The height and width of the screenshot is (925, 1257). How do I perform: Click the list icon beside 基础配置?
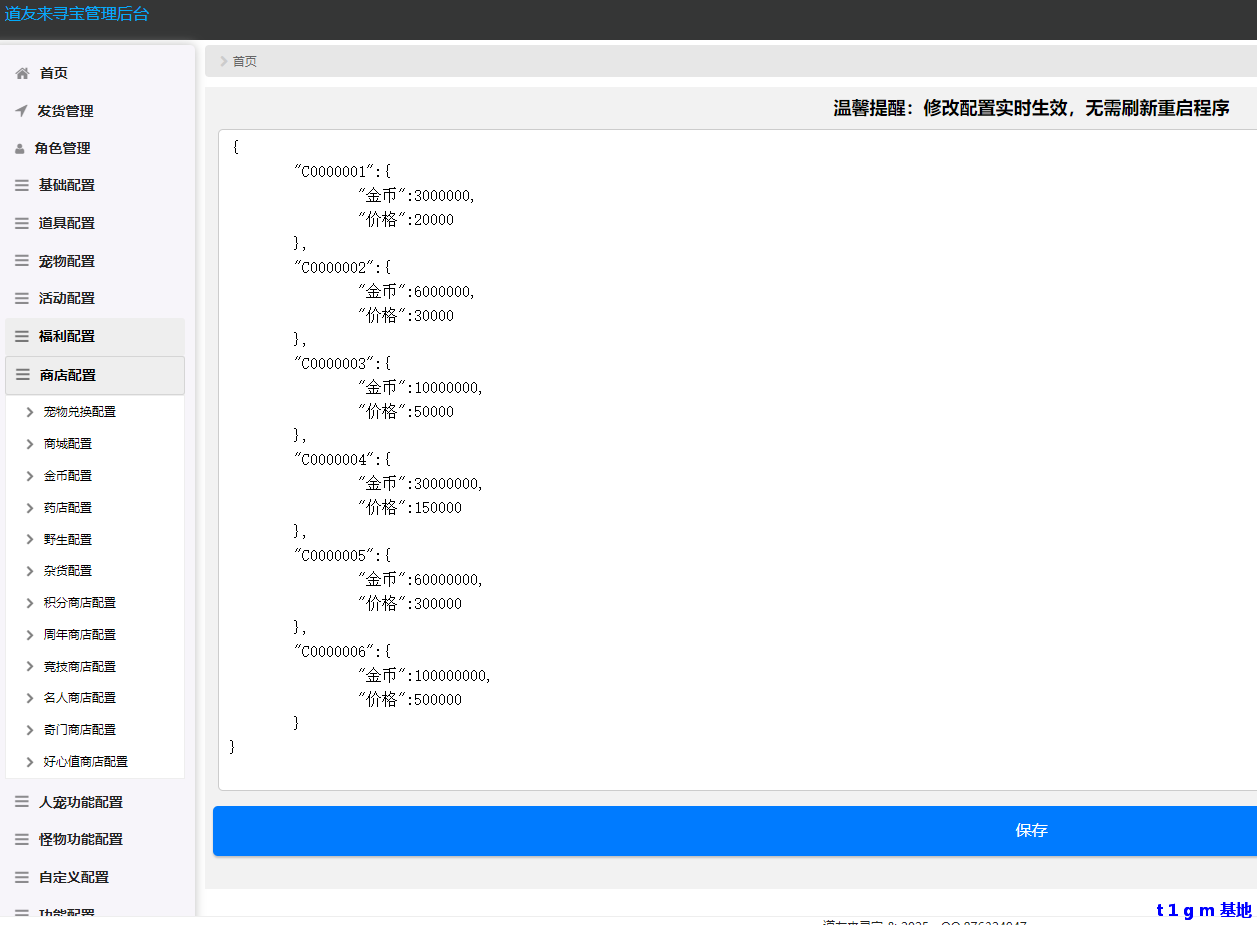(x=22, y=185)
